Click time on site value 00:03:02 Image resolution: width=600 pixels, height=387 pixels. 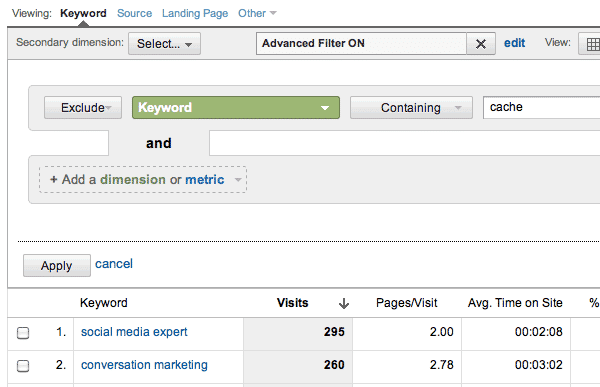tap(538, 365)
